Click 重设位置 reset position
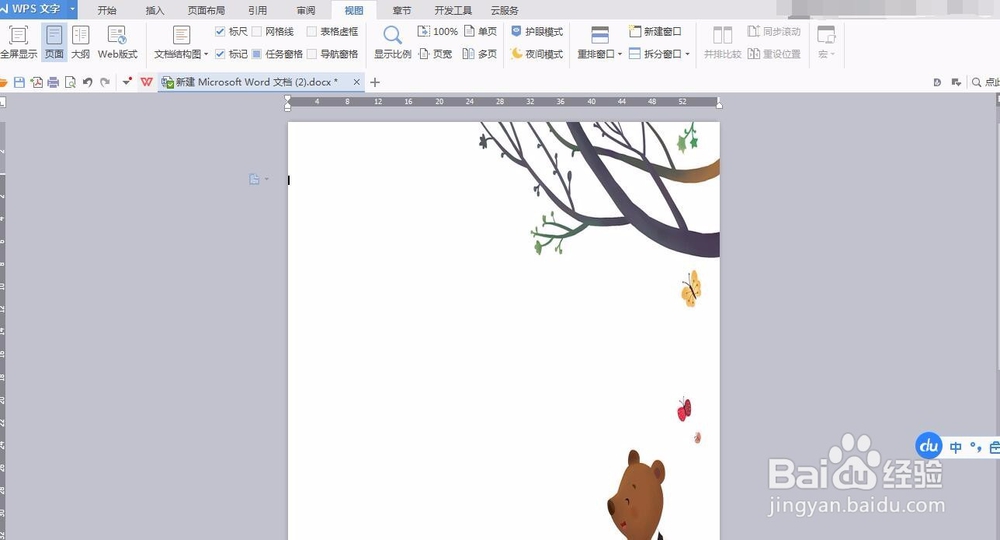The image size is (1000, 540). [774, 54]
